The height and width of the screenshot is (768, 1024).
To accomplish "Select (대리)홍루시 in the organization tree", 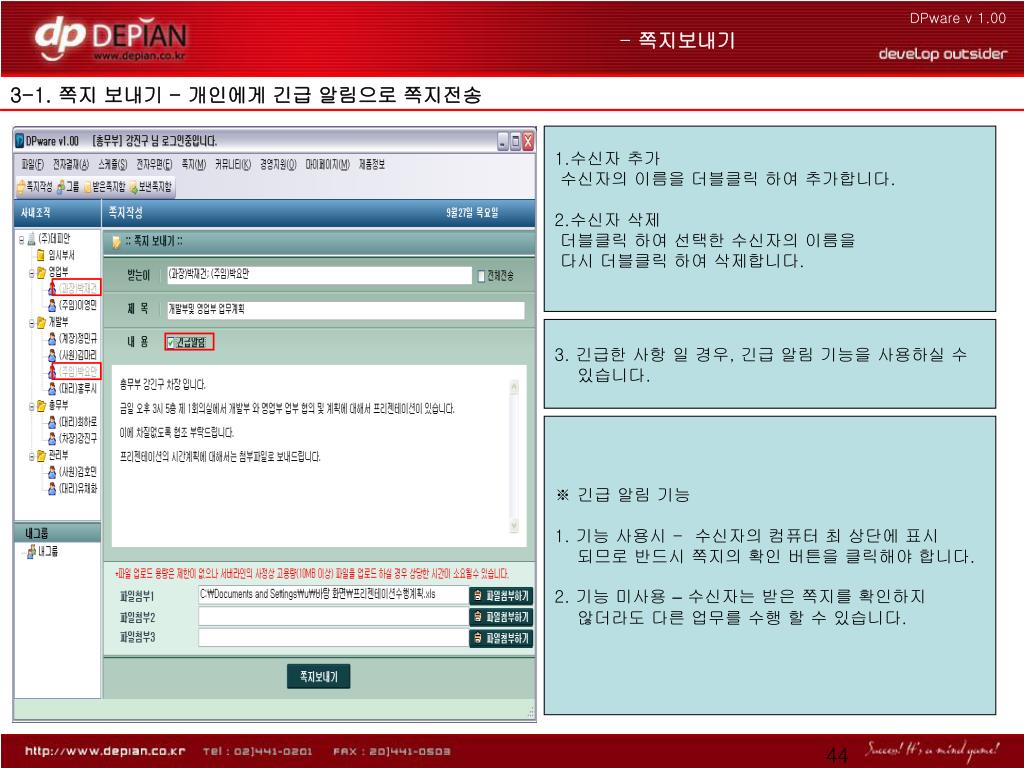I will coord(78,389).
